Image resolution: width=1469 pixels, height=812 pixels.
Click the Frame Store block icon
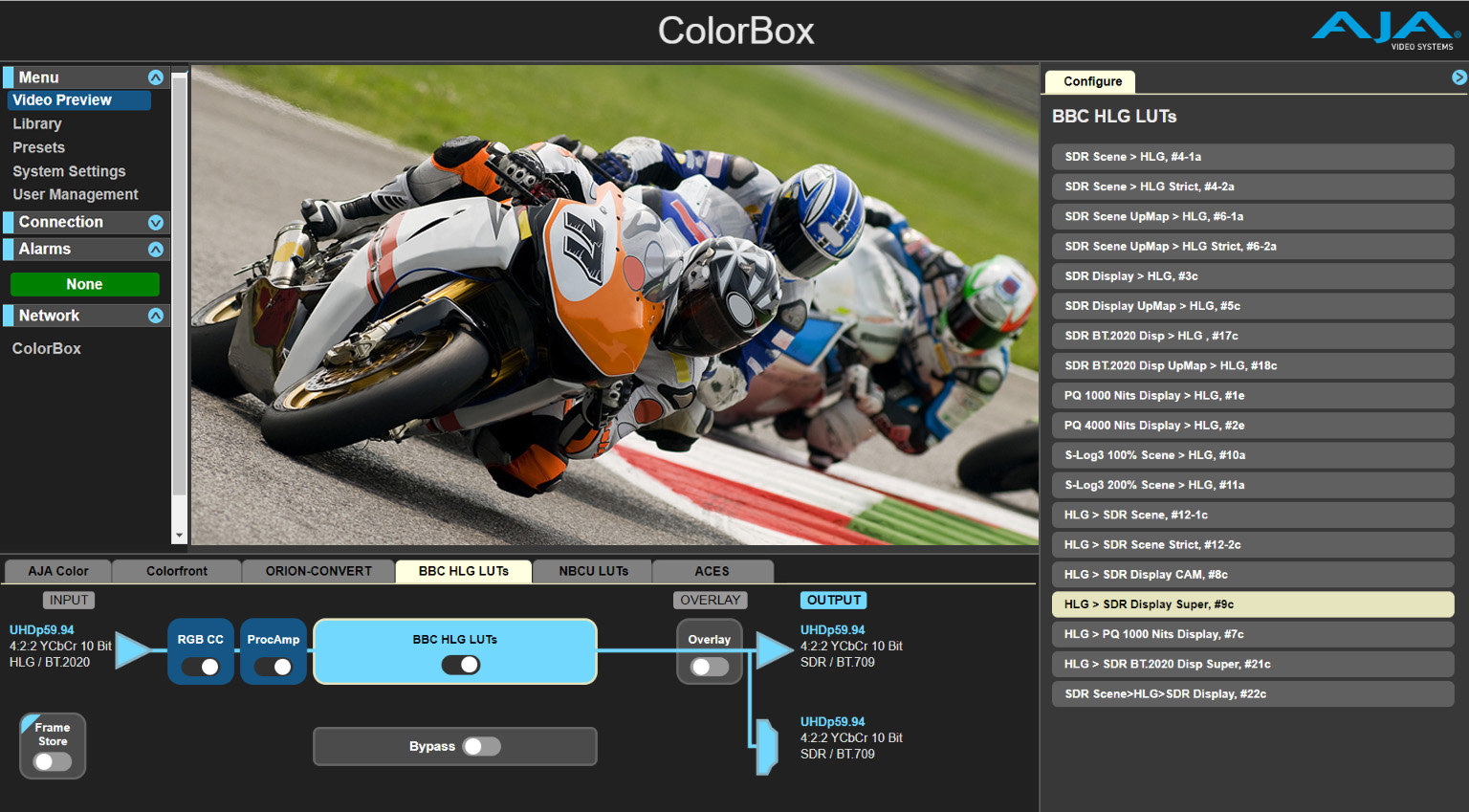coord(52,745)
